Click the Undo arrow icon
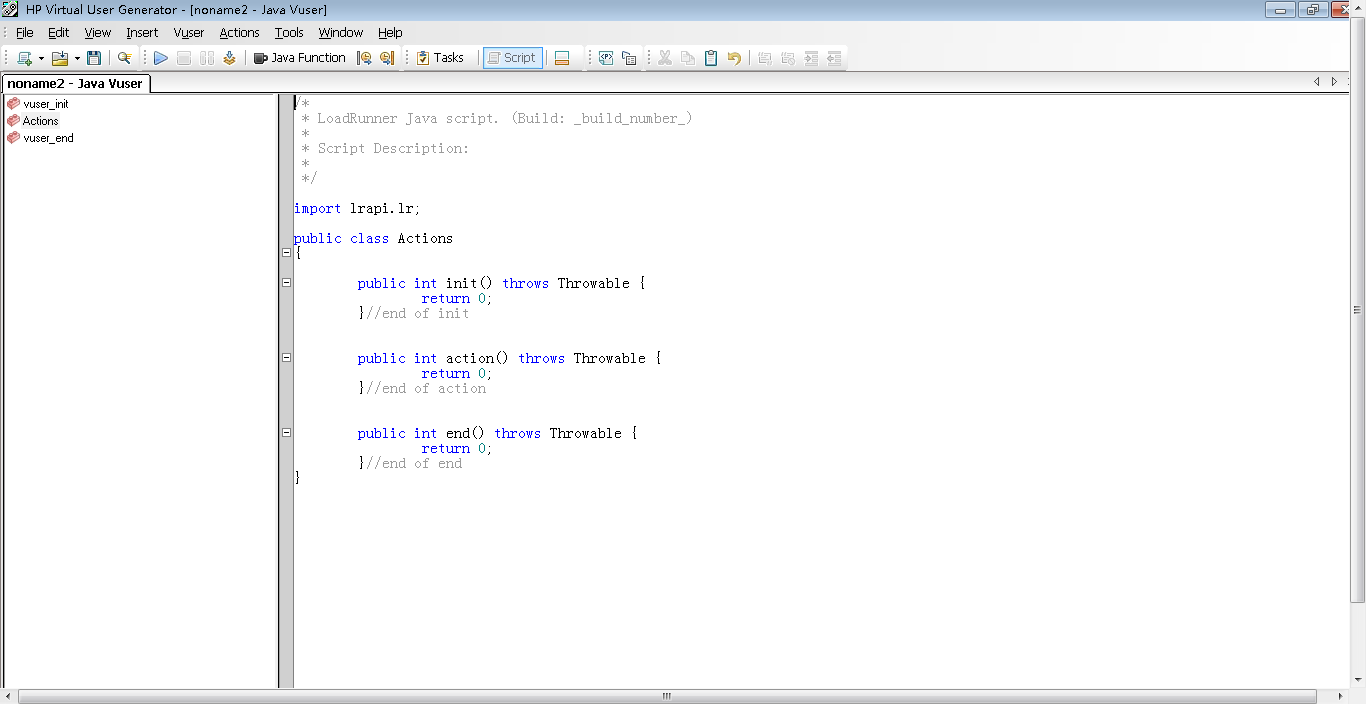 (x=734, y=58)
